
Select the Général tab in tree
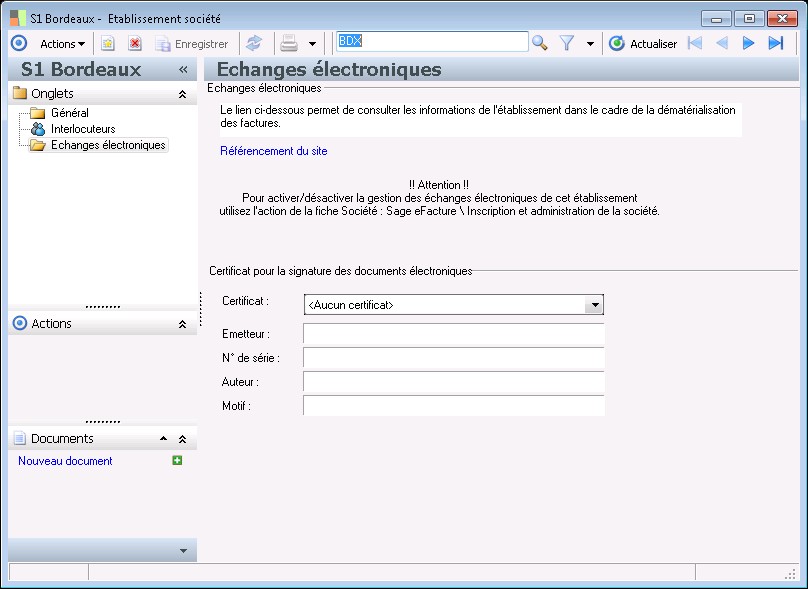coord(70,113)
